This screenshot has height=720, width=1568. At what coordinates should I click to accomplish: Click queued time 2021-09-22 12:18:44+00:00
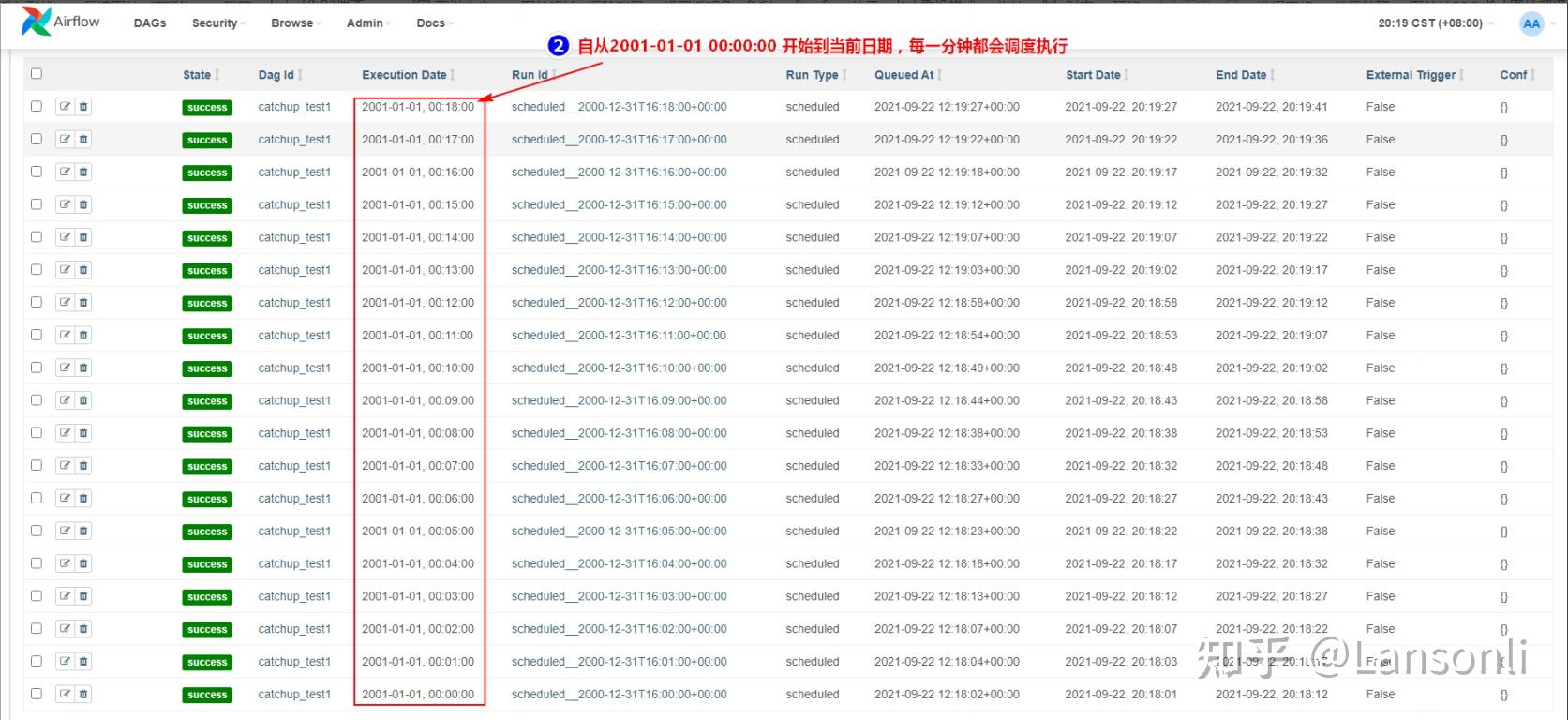947,400
